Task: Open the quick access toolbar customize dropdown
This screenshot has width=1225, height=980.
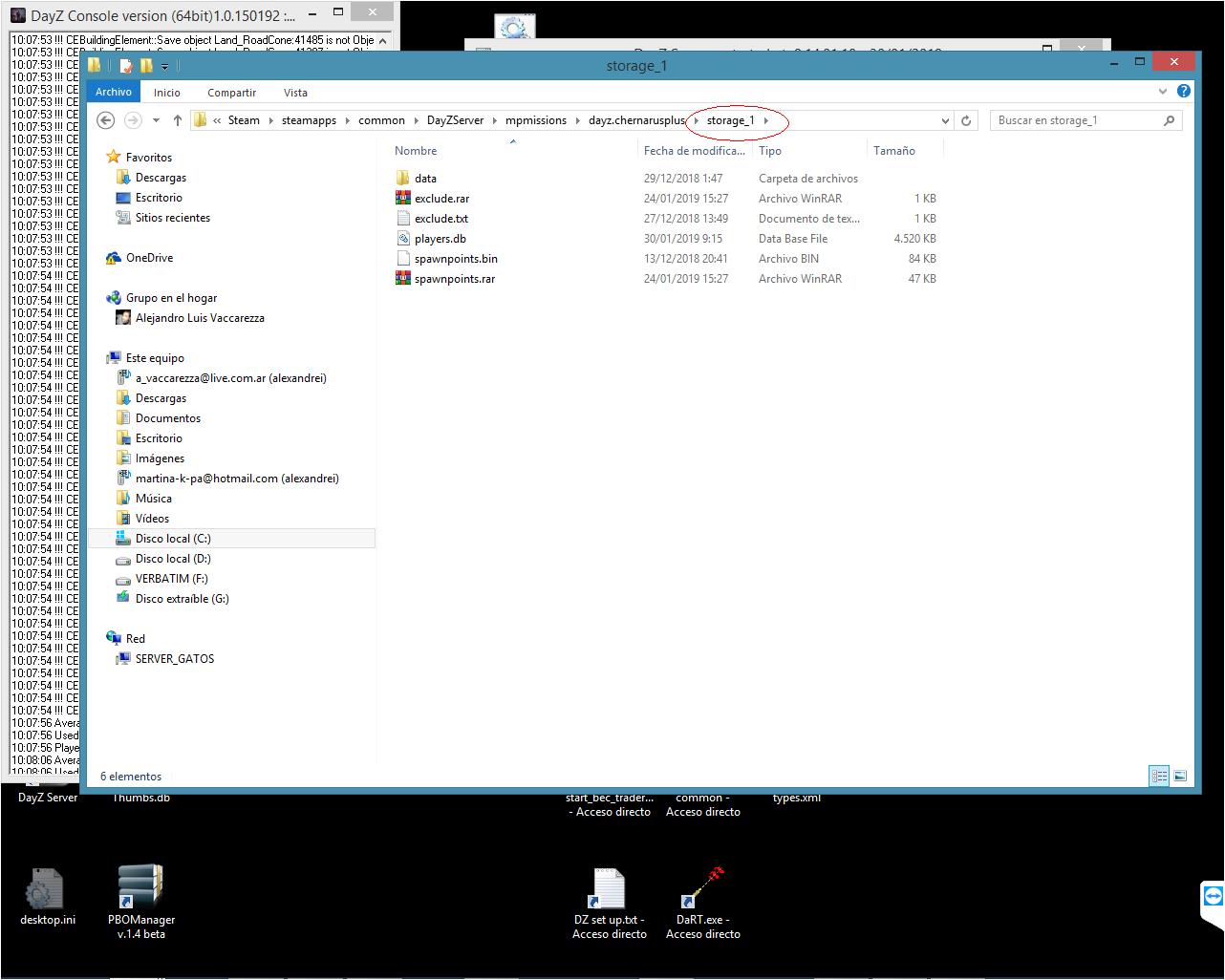Action: [x=164, y=66]
